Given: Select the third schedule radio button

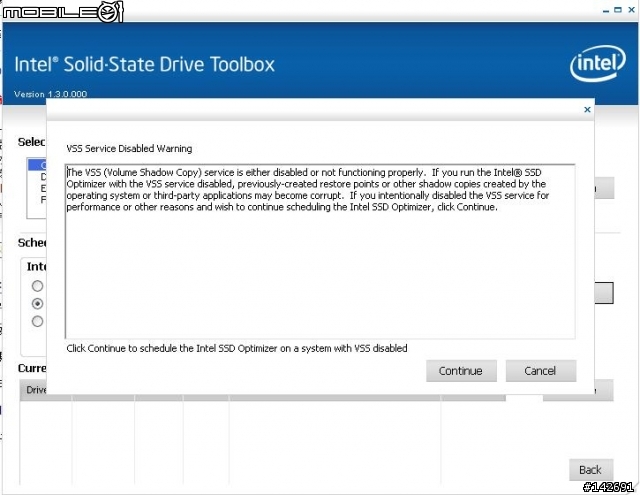Looking at the screenshot, I should (x=37, y=322).
